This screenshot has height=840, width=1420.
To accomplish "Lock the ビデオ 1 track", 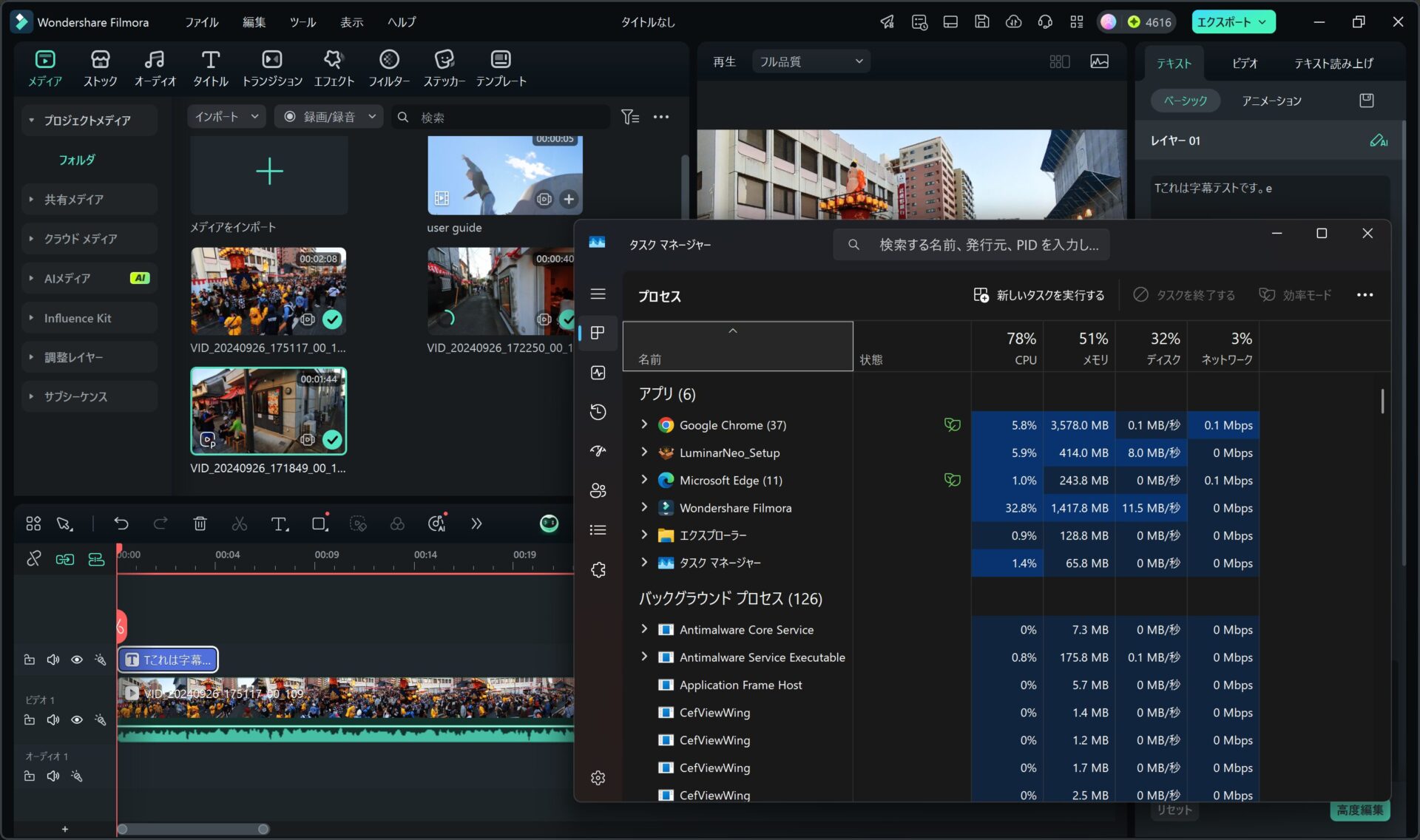I will [30, 719].
